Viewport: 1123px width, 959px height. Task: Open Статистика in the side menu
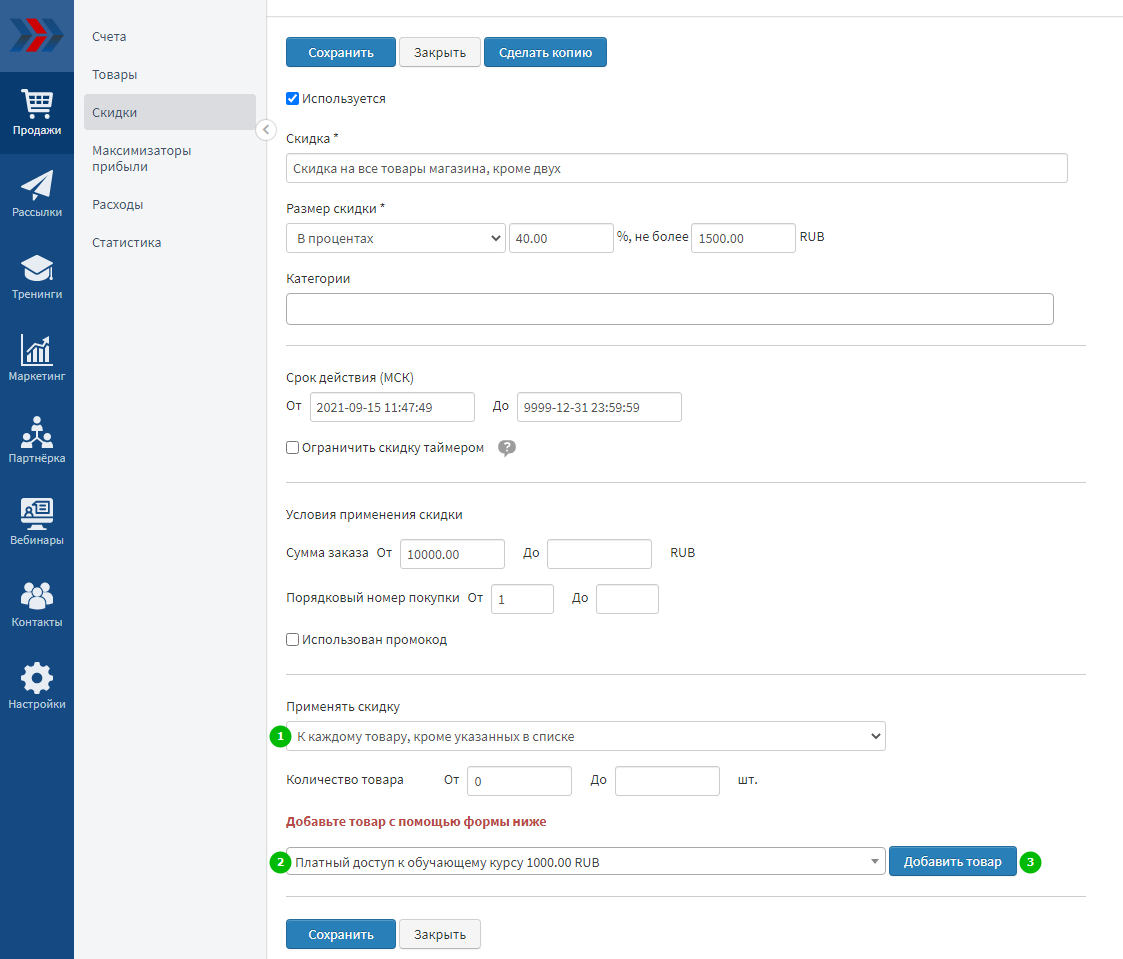click(x=127, y=243)
